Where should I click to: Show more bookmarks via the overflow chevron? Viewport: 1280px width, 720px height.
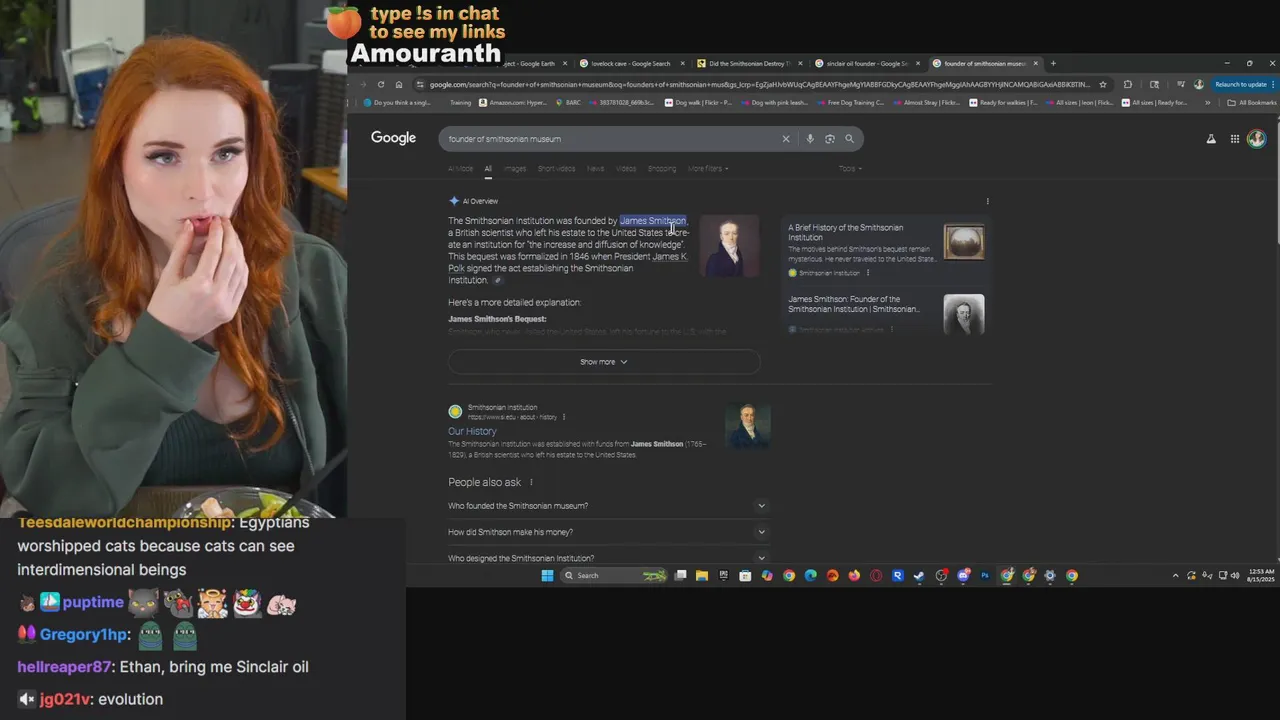click(1207, 102)
